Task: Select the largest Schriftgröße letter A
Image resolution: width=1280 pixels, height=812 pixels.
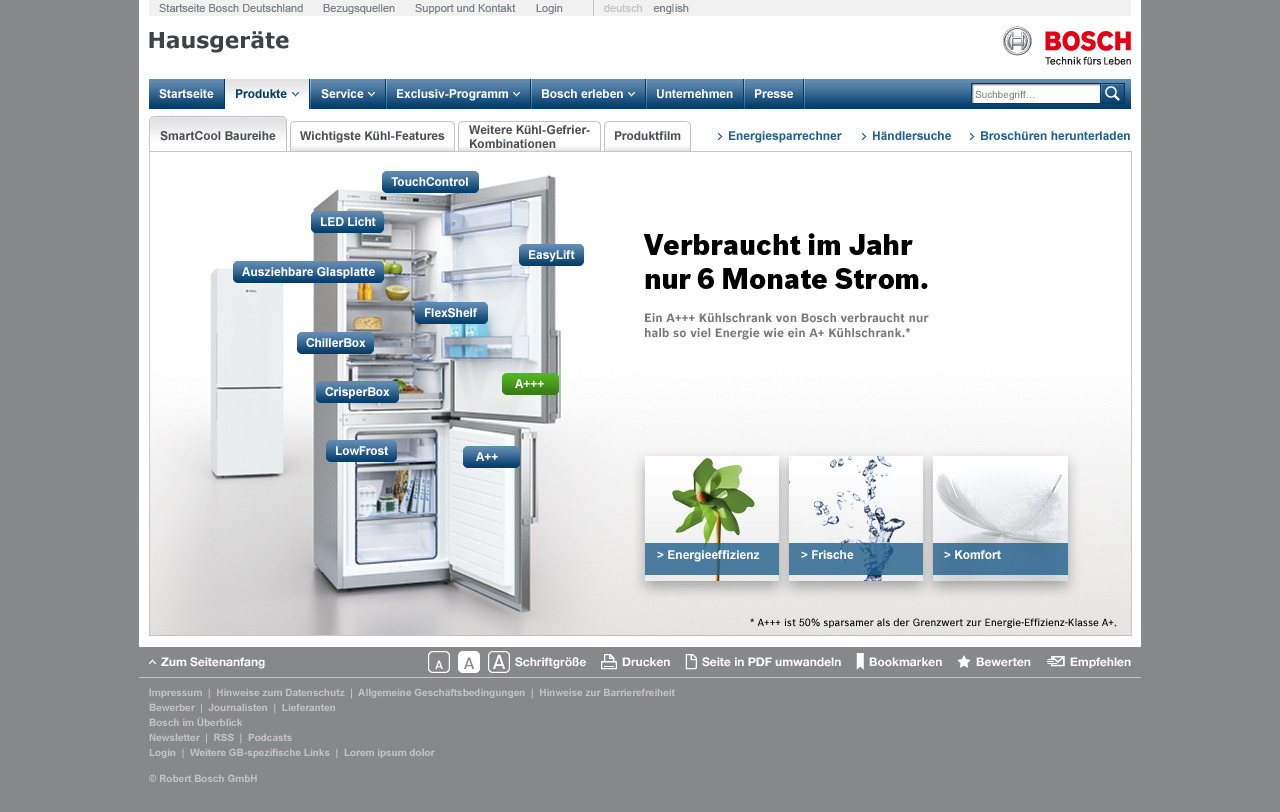Action: [499, 661]
